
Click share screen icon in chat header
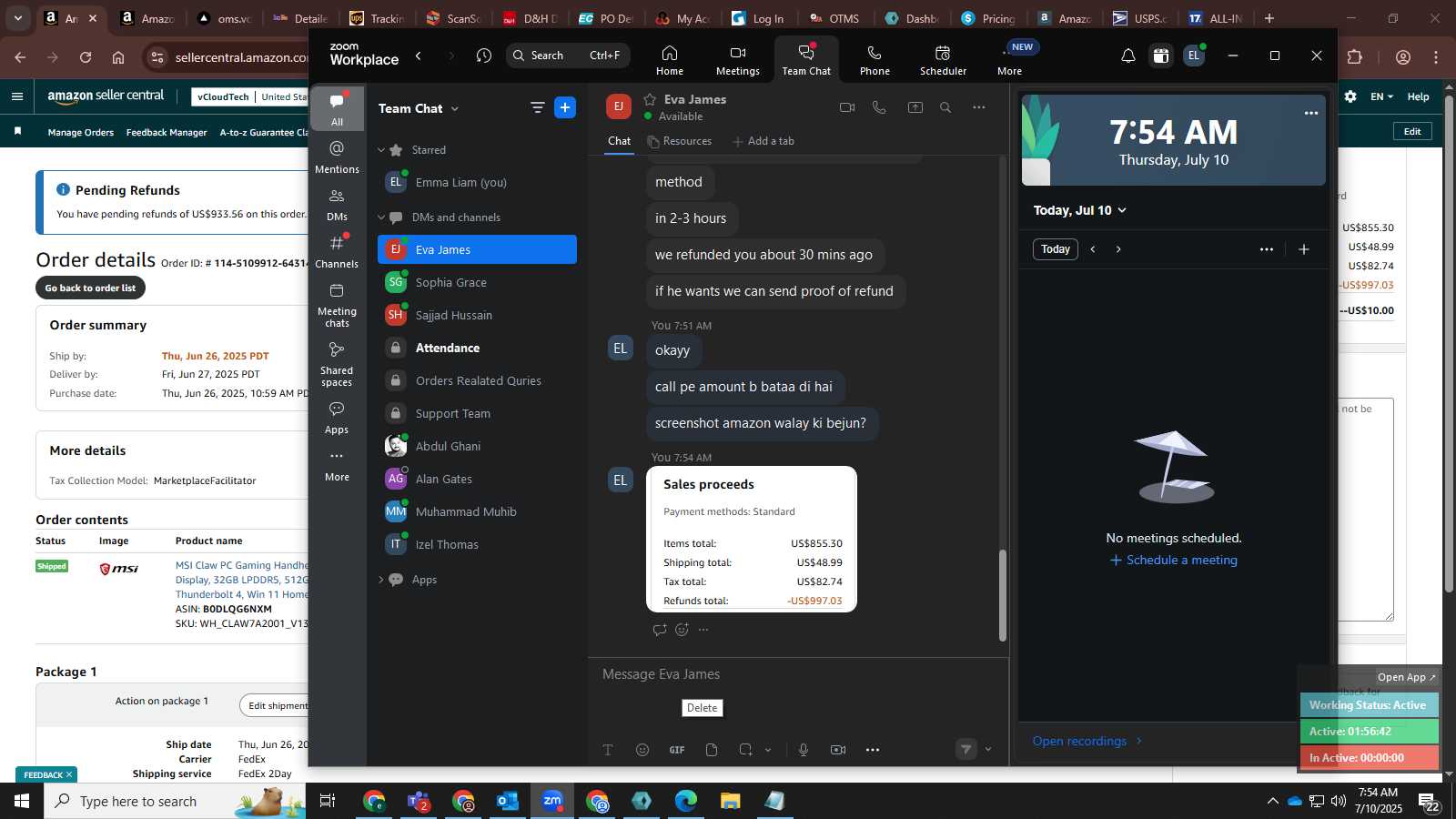[x=915, y=107]
